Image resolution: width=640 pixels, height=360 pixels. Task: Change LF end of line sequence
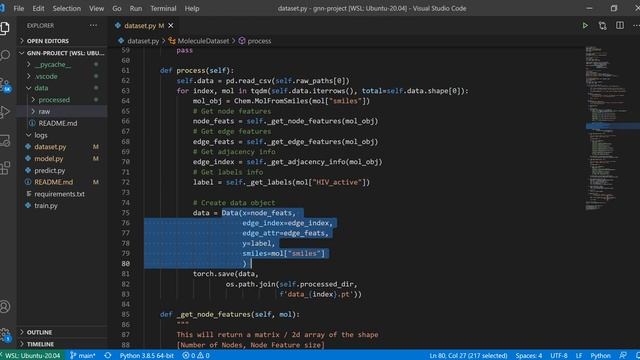(578, 356)
